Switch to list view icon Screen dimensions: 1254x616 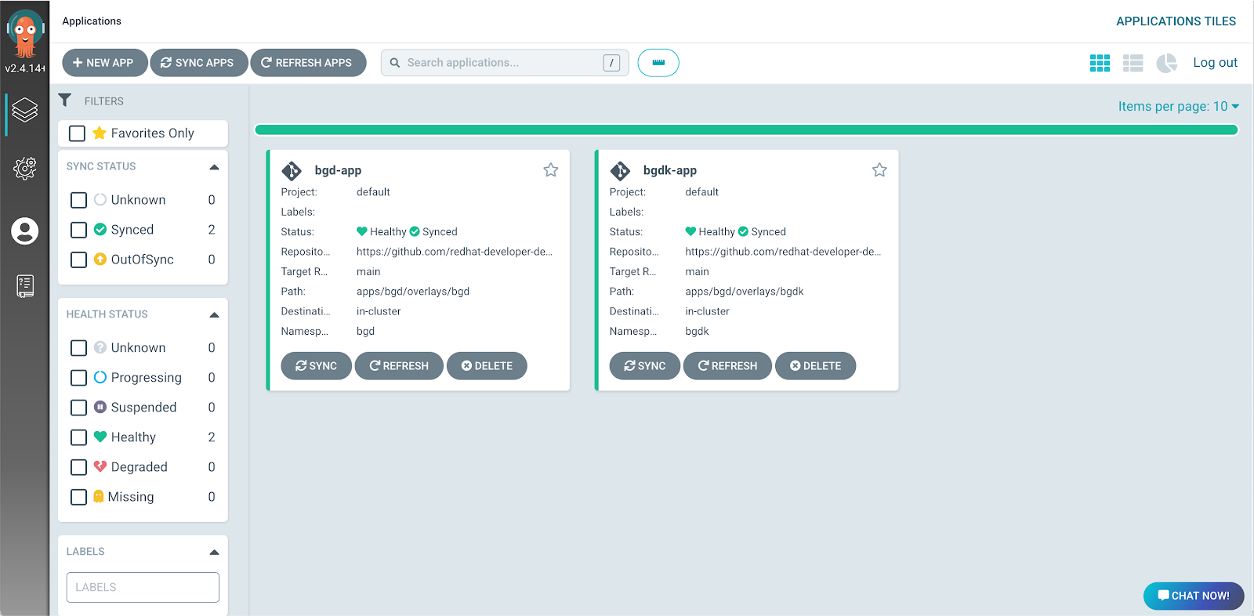click(x=1133, y=63)
